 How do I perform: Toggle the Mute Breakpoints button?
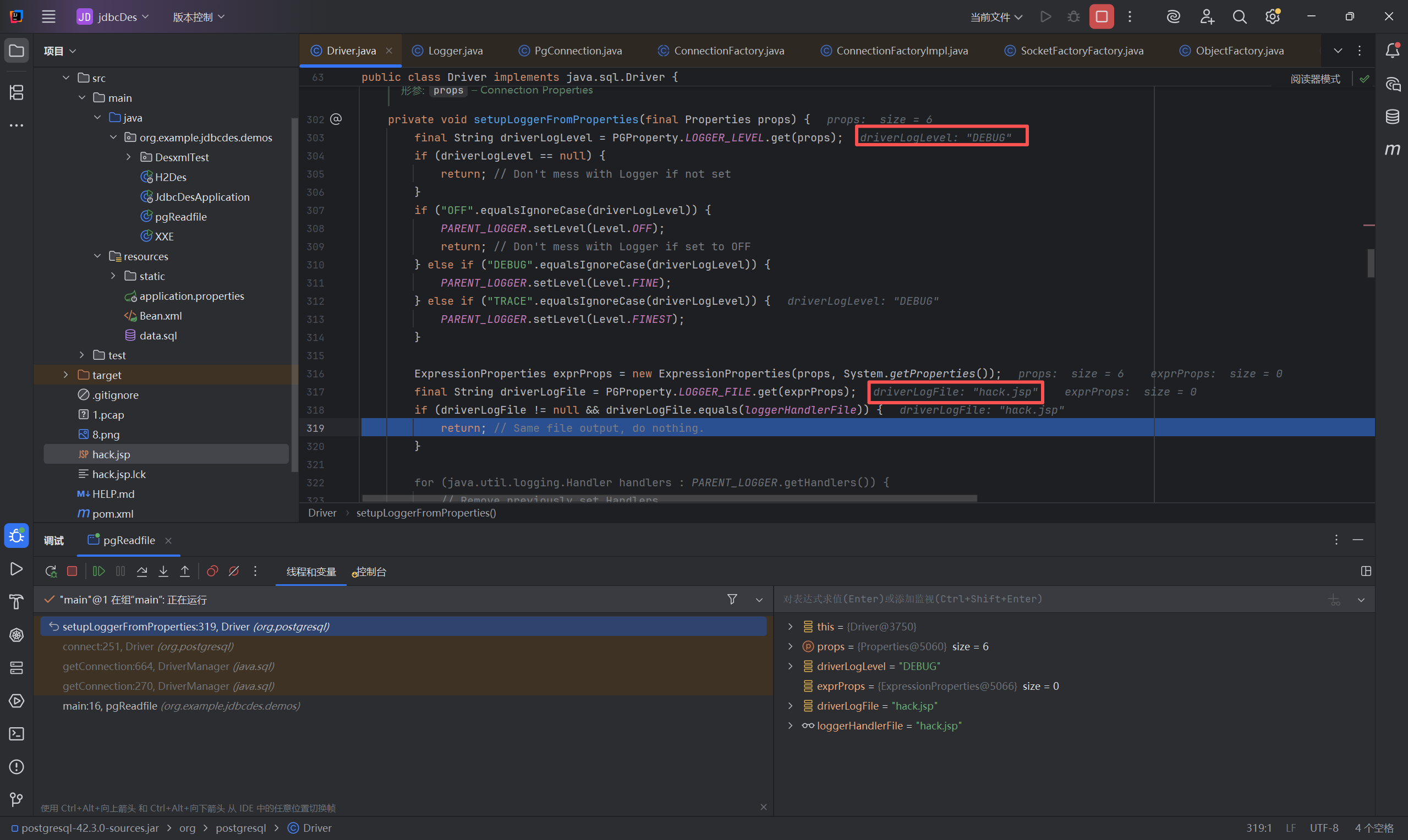tap(234, 571)
